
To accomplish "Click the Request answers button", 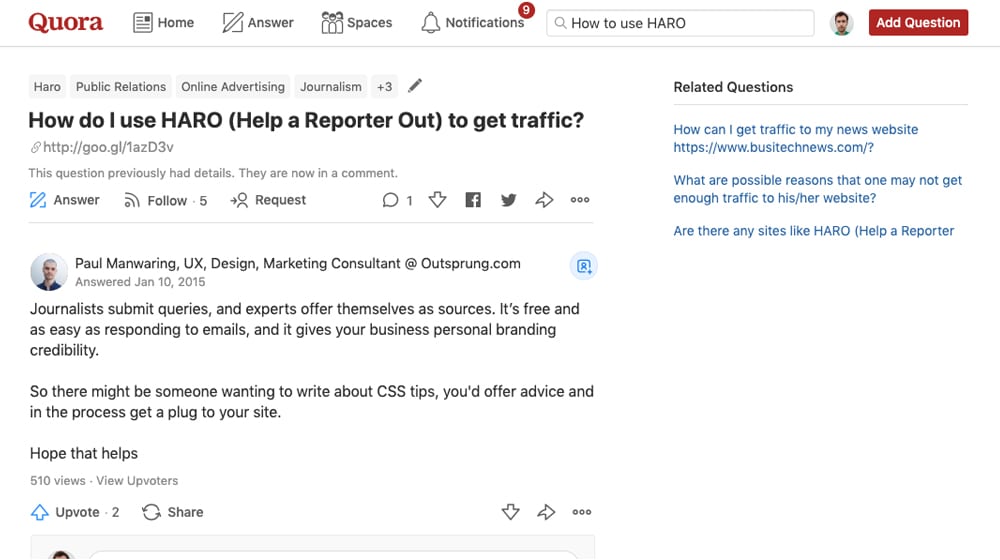I will [268, 200].
